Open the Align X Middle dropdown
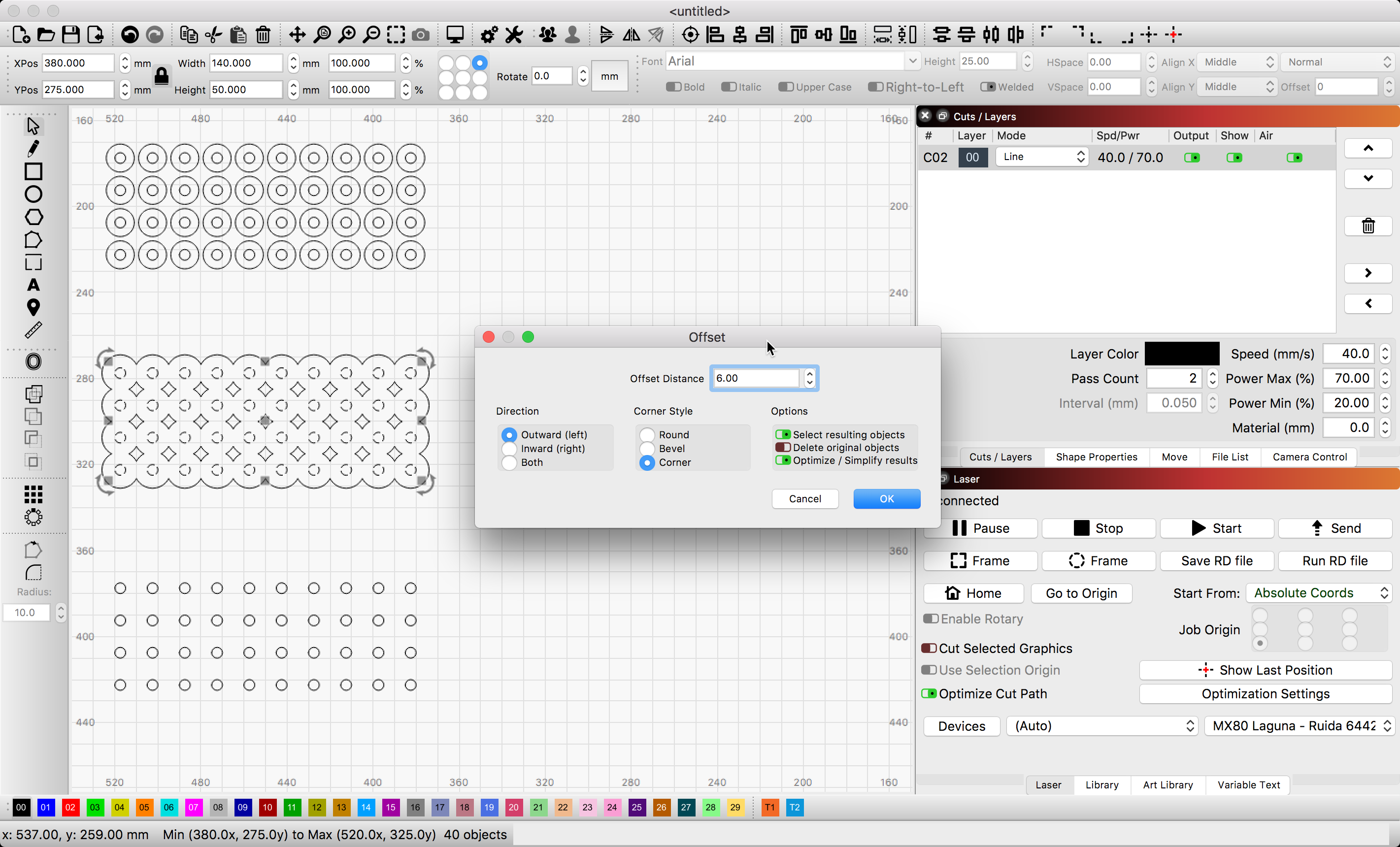 (1237, 62)
